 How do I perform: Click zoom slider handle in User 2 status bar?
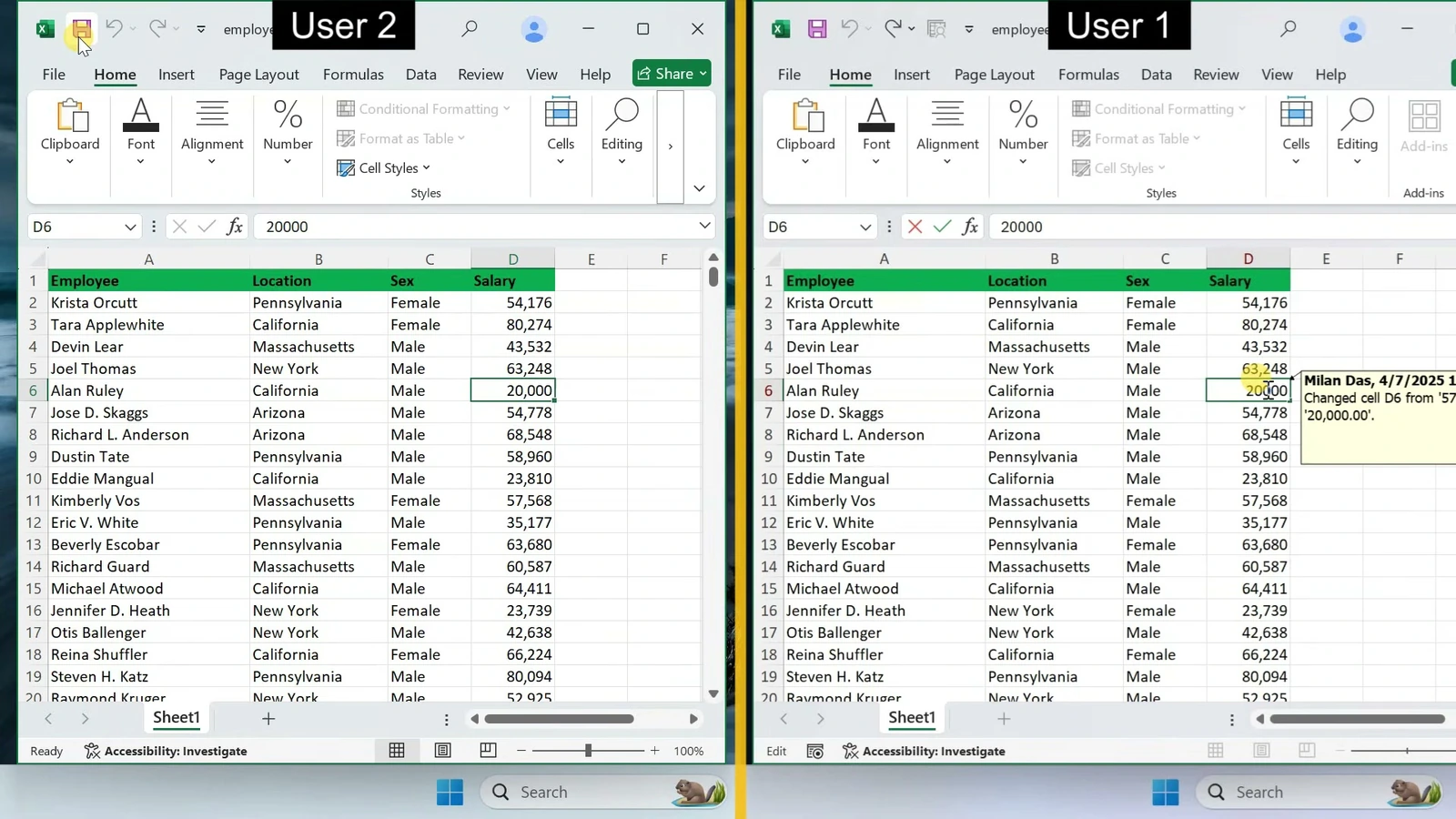coord(588,751)
